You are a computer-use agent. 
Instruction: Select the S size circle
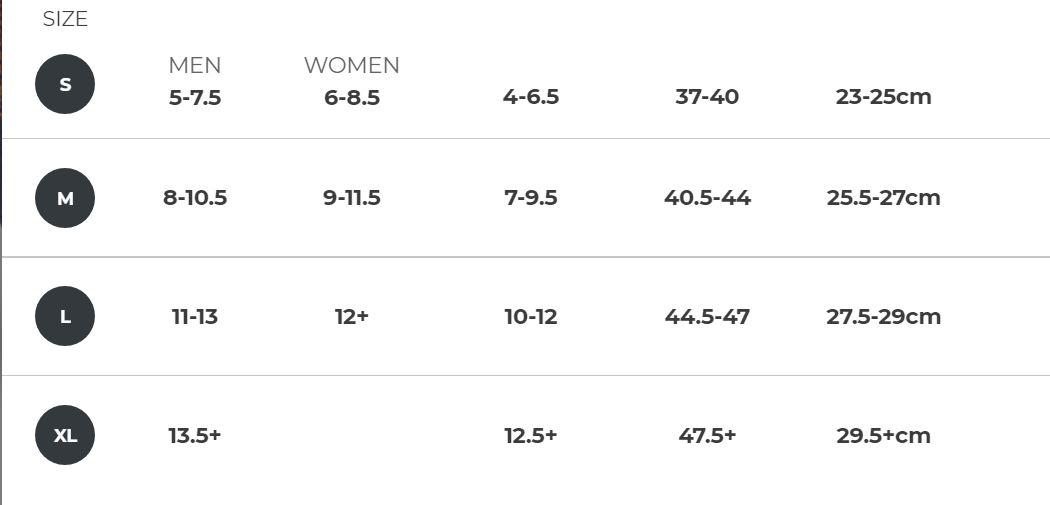click(65, 84)
